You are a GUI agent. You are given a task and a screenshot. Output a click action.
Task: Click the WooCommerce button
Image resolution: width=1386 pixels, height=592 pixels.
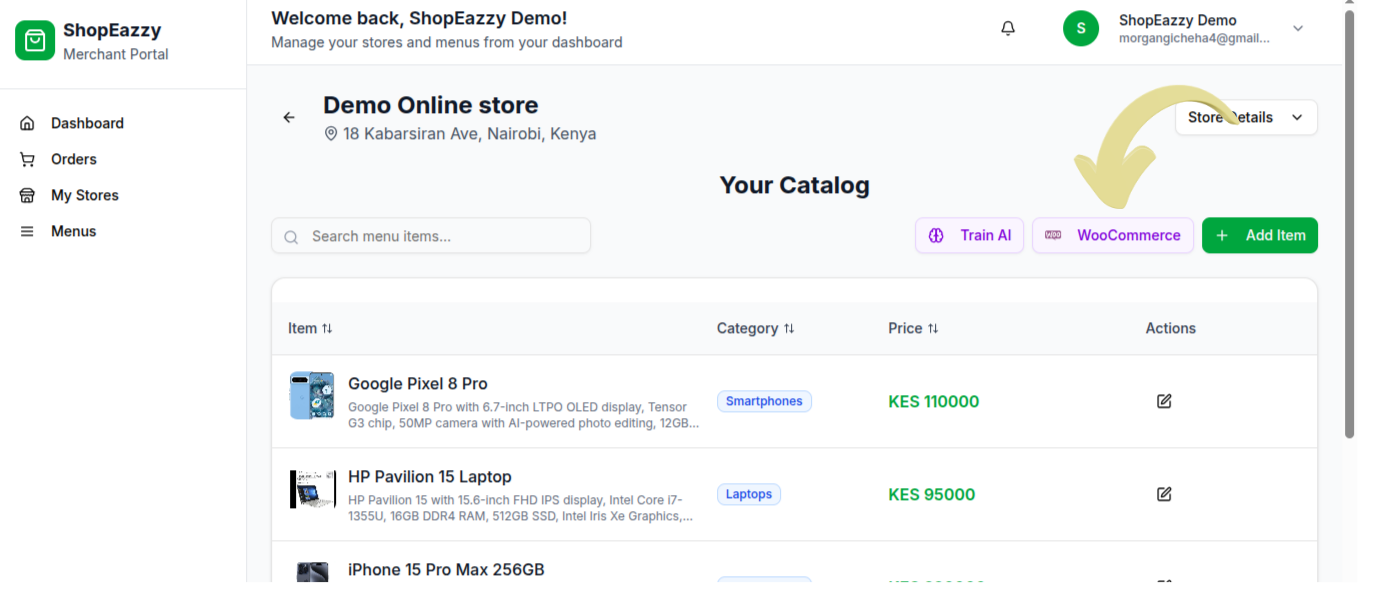pyautogui.click(x=1112, y=236)
